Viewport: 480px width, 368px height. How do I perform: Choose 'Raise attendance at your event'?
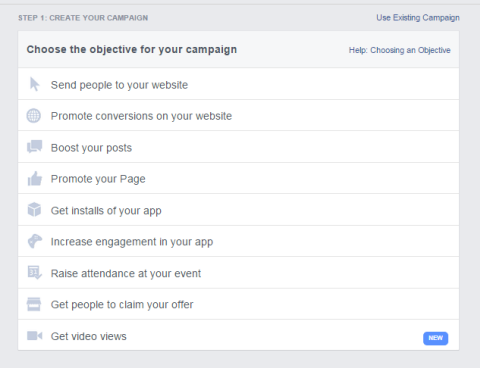pyautogui.click(x=238, y=273)
